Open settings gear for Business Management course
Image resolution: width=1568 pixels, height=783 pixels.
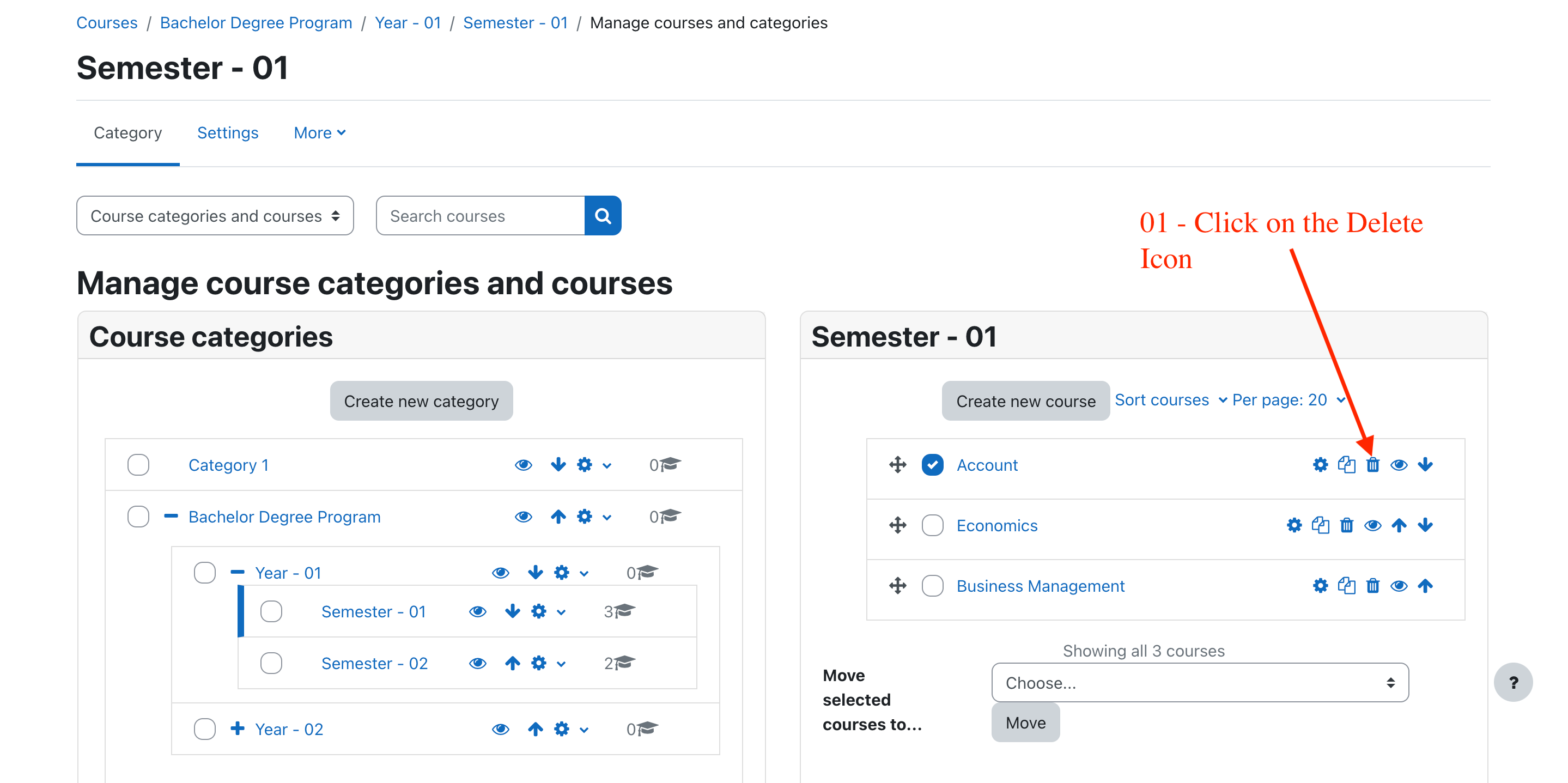pyautogui.click(x=1320, y=586)
